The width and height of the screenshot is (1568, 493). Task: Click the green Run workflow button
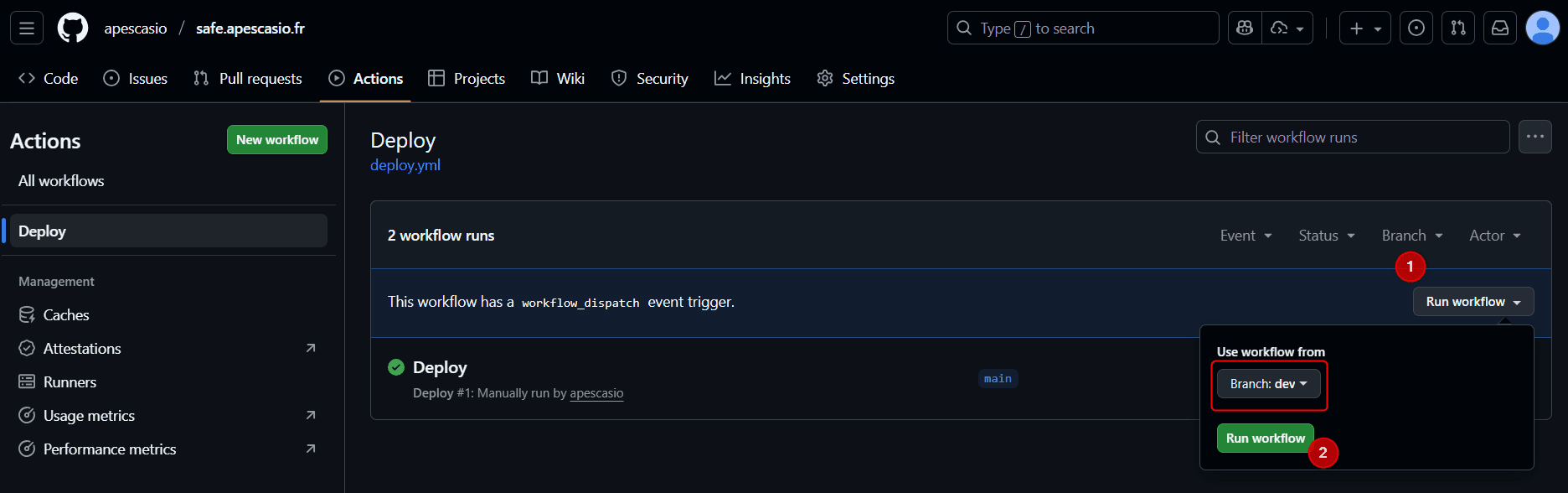[x=1265, y=439]
